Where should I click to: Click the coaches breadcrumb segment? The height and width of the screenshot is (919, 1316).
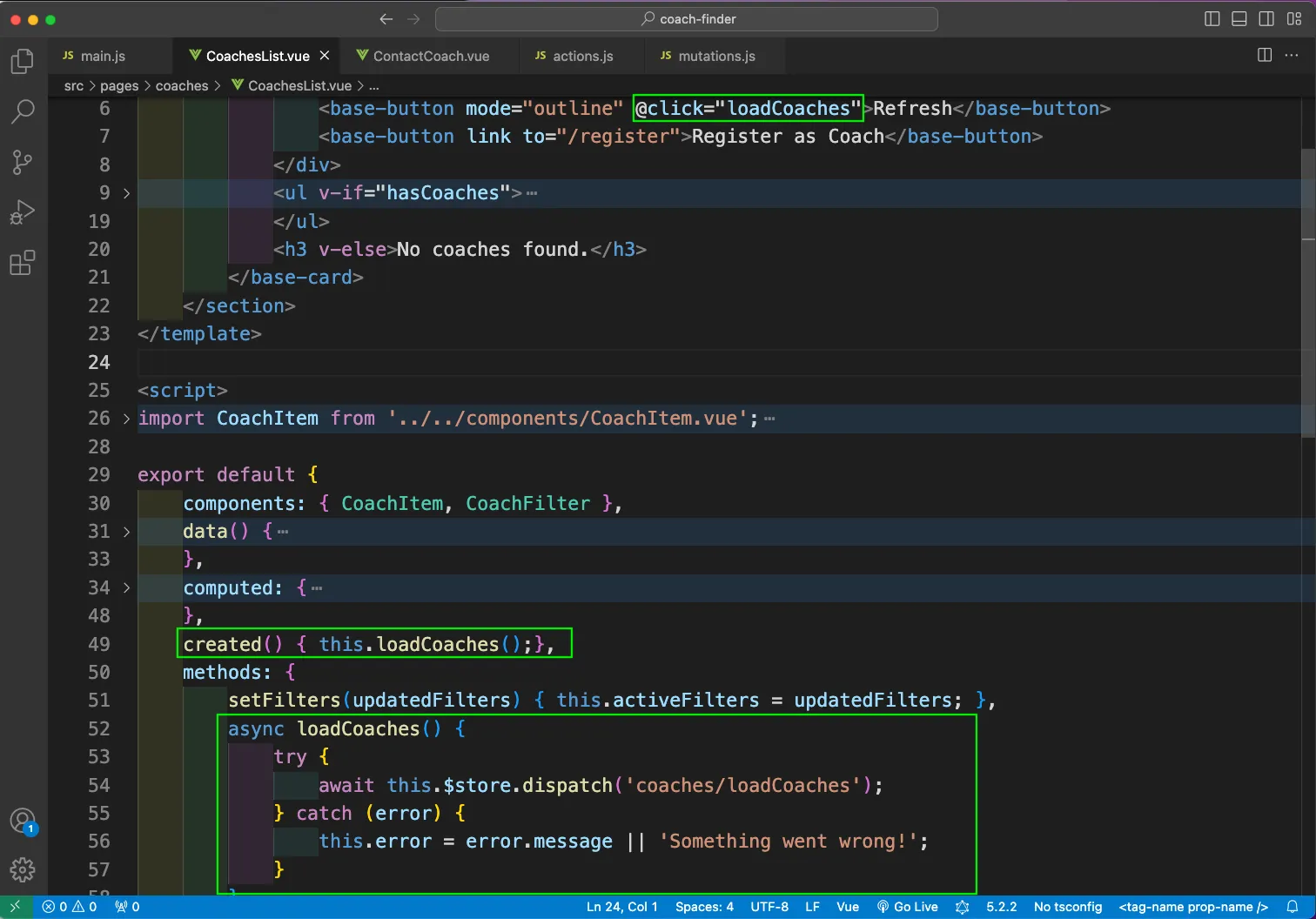point(182,85)
